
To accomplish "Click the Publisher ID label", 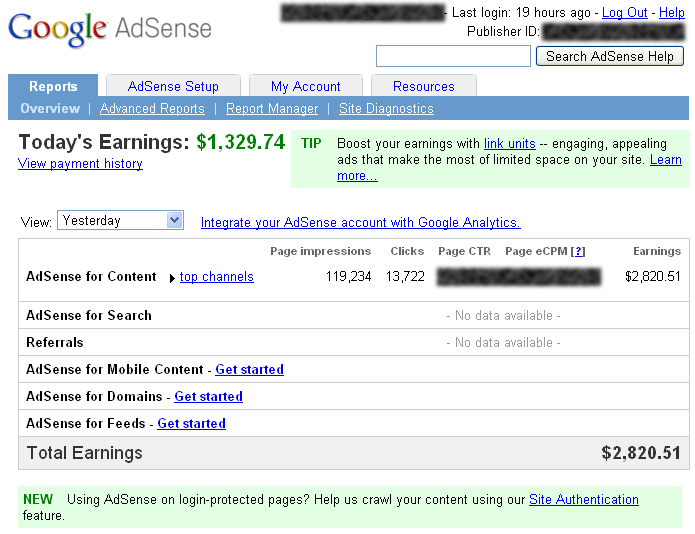I will [504, 31].
